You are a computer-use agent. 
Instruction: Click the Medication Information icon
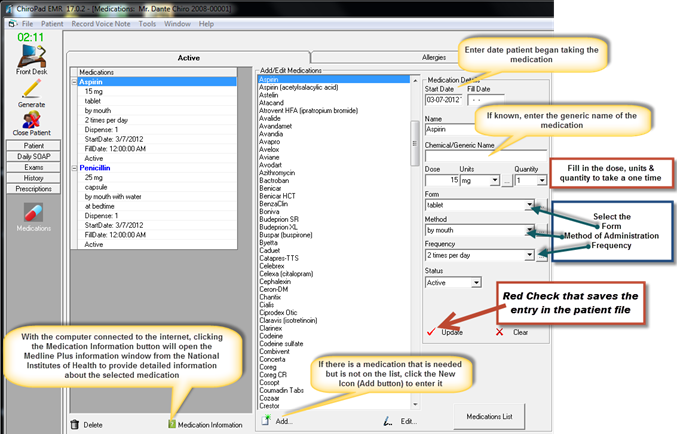[172, 424]
